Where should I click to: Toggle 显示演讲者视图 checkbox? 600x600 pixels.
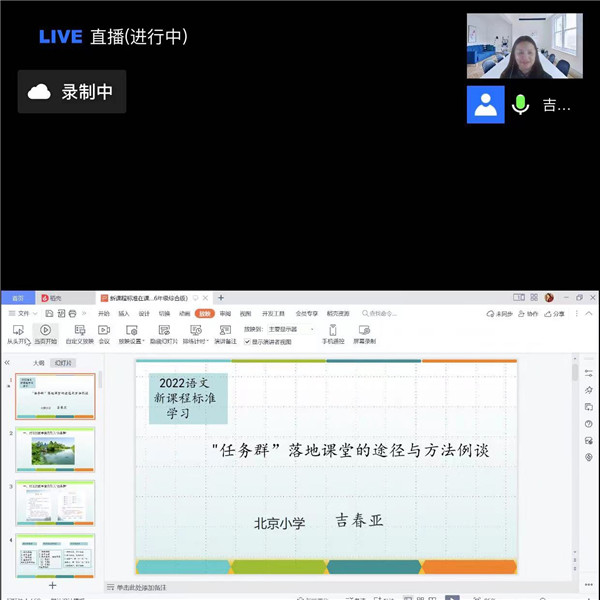point(247,342)
